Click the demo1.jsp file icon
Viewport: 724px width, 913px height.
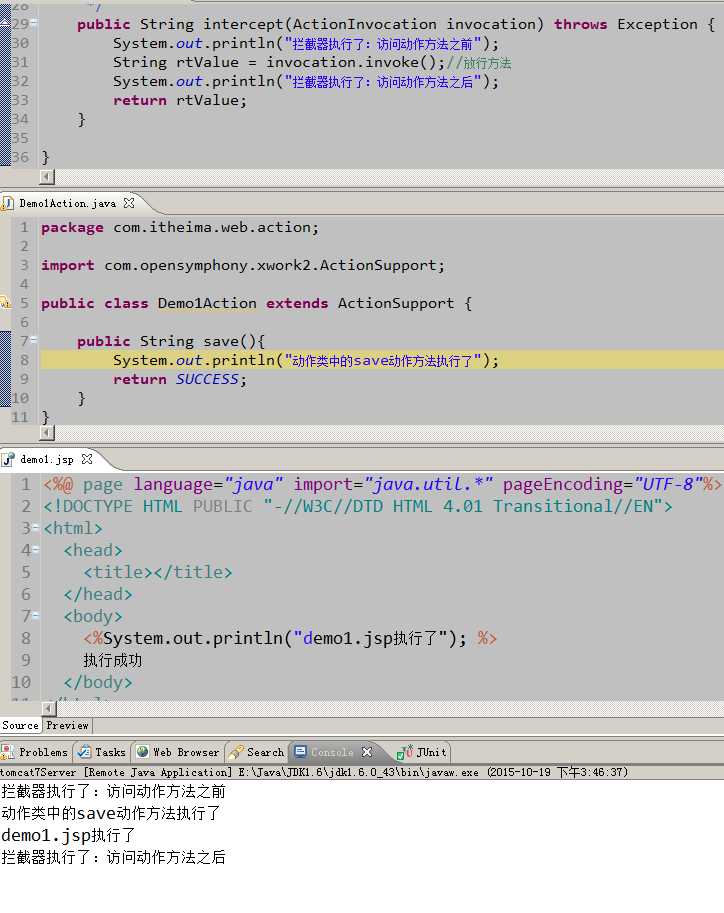(x=8, y=459)
